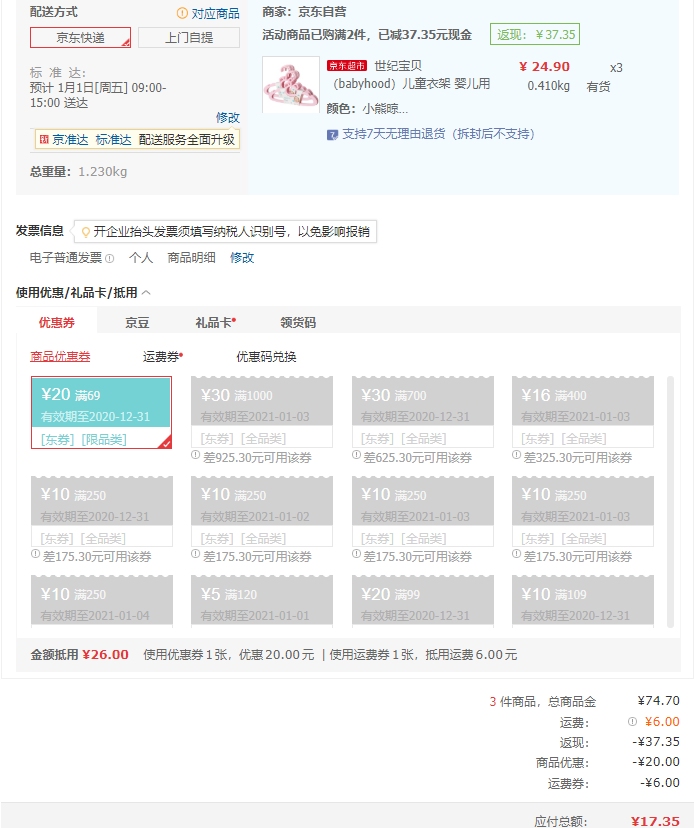
Task: Click info icon beside 差925.30元可用该券
Action: coord(195,455)
